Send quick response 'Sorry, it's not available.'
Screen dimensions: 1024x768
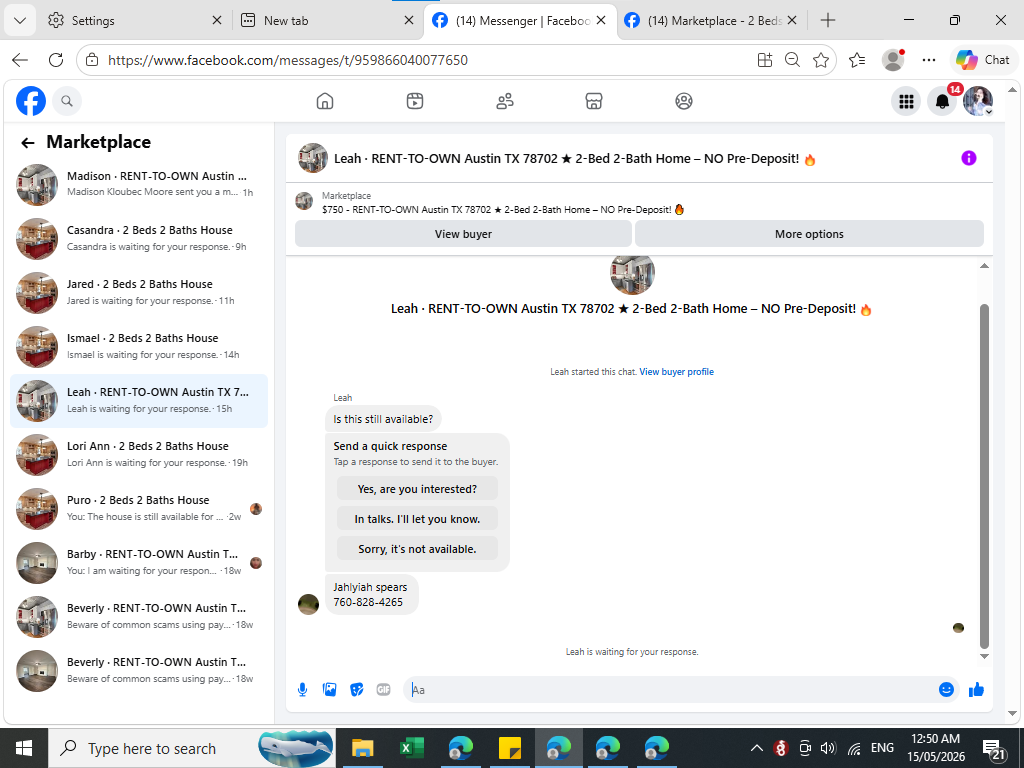(x=417, y=549)
